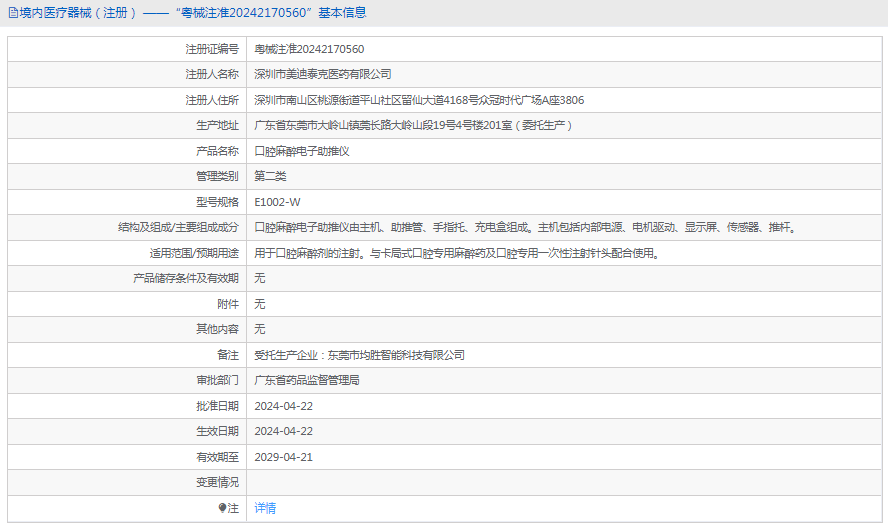Click the 产品储存条件及有效期 label
The height and width of the screenshot is (528, 888).
(186, 278)
